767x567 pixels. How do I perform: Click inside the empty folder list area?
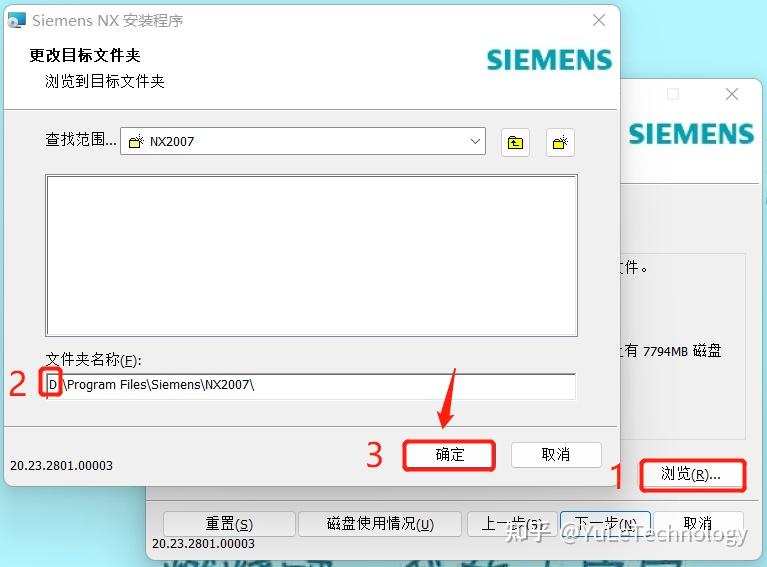click(x=311, y=255)
